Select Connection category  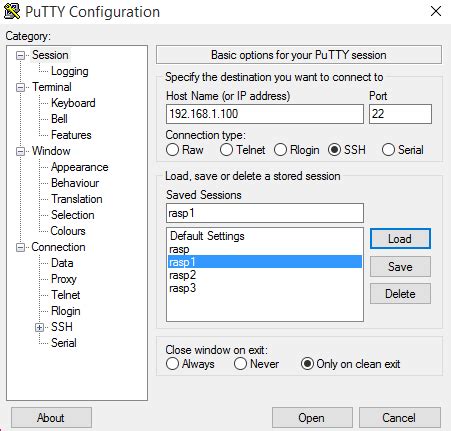(x=58, y=247)
